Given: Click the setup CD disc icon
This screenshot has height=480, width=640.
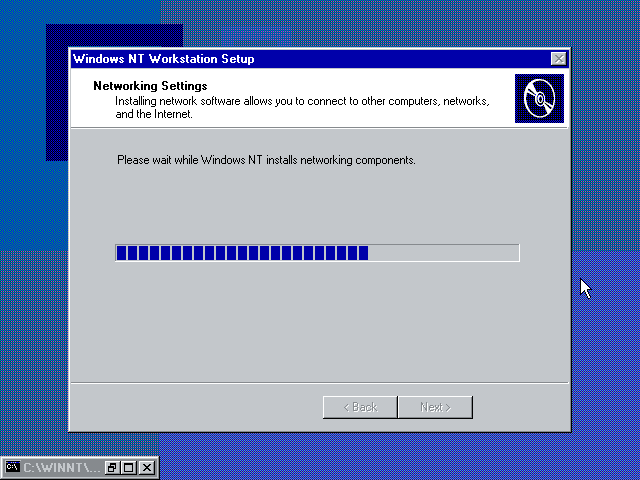Looking at the screenshot, I should [539, 98].
